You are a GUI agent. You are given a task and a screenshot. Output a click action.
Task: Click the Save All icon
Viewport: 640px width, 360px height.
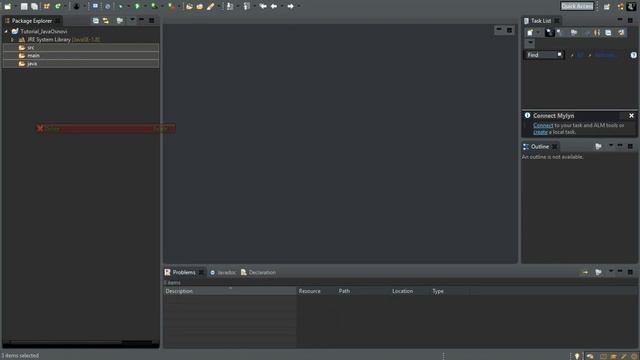coord(34,6)
